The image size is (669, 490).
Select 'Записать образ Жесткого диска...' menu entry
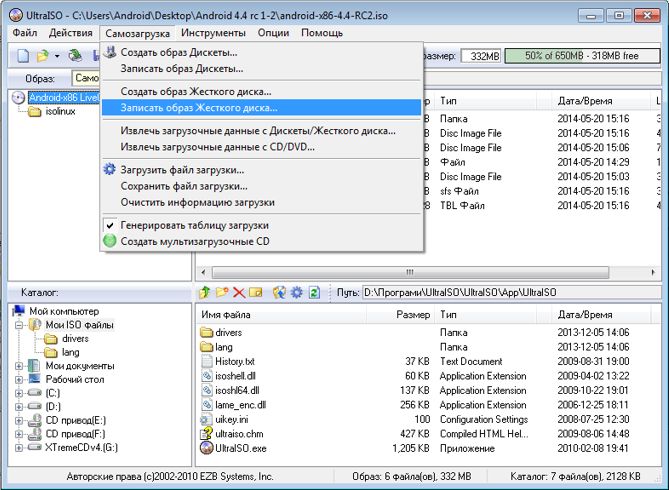tap(199, 107)
